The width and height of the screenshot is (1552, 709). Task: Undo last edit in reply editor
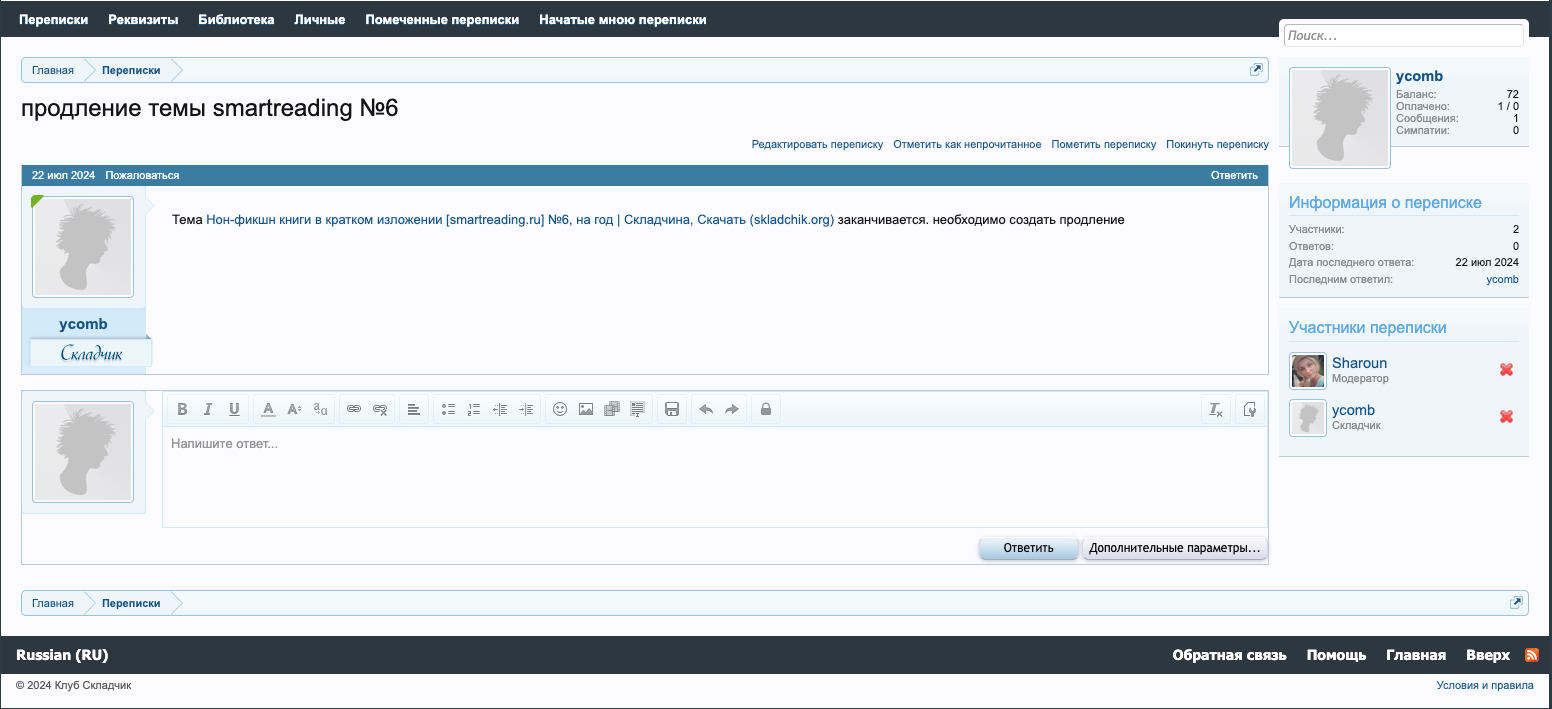706,409
